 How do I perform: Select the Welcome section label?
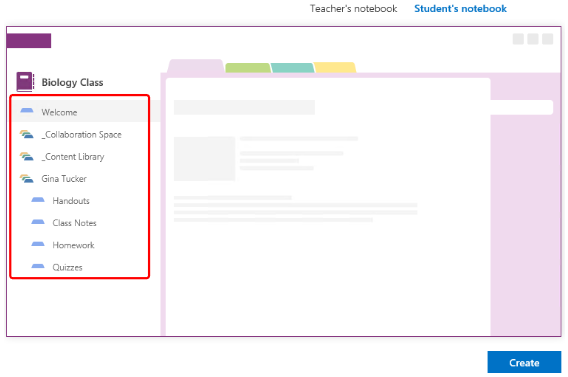point(59,112)
